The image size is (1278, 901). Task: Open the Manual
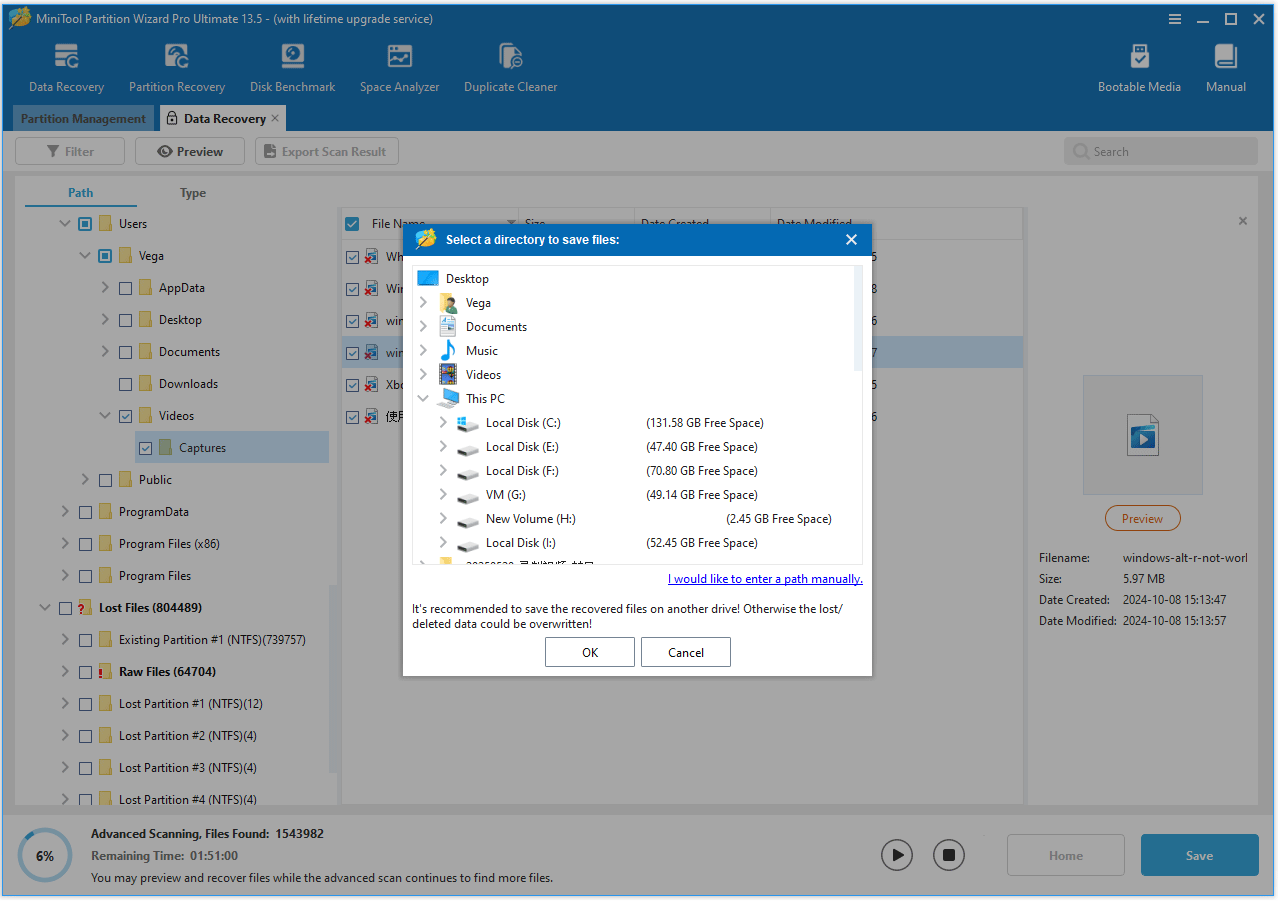[1225, 65]
